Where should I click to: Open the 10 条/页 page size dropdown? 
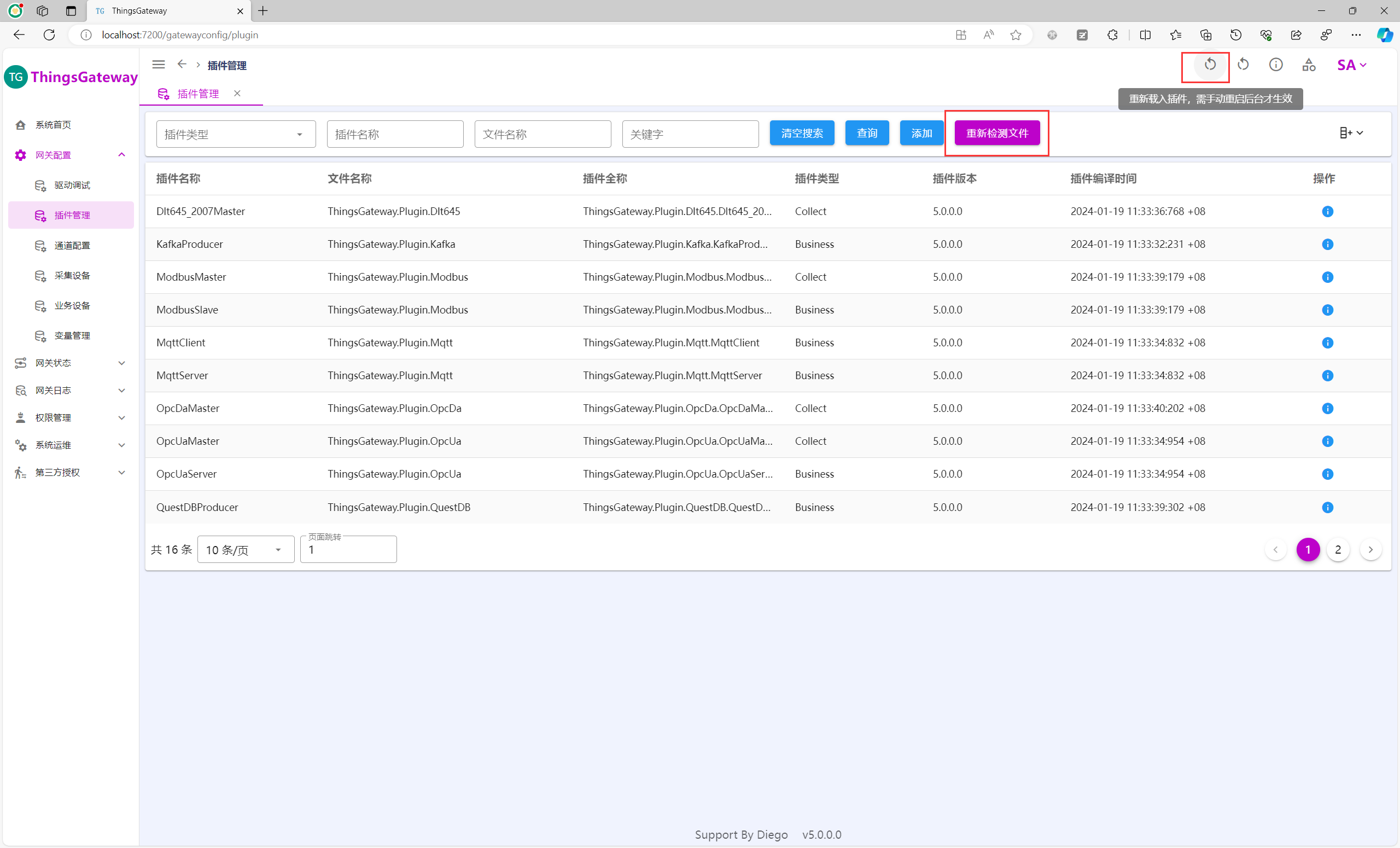click(246, 550)
